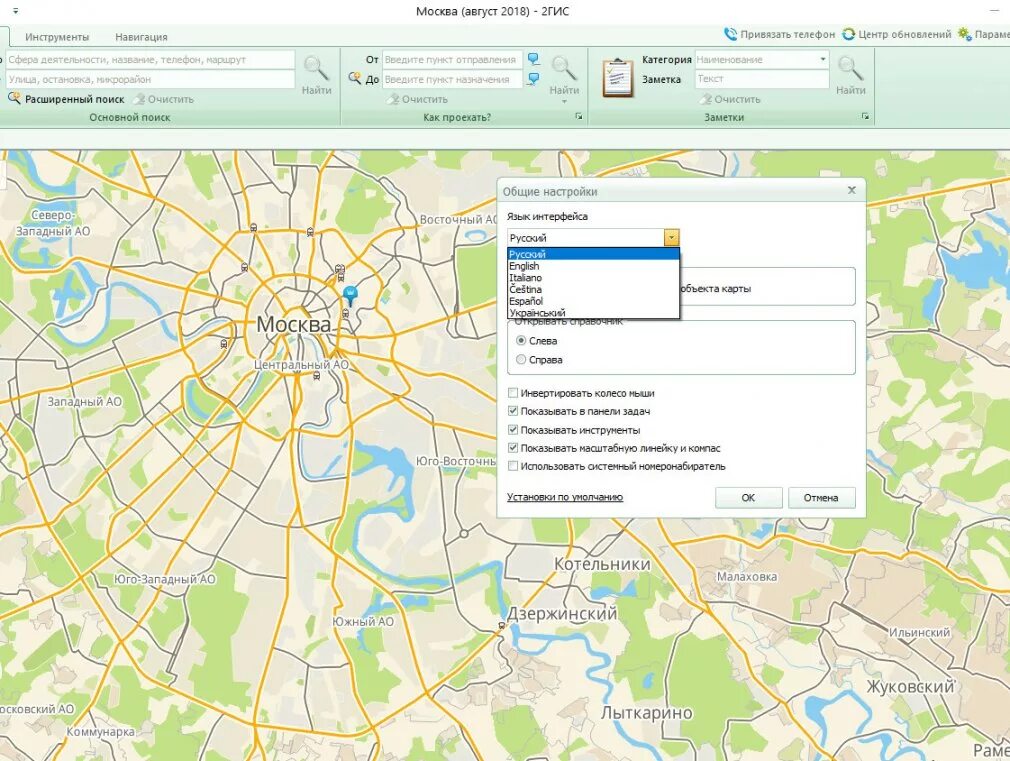This screenshot has width=1010, height=761.
Task: Click the OK button
Action: tap(748, 497)
